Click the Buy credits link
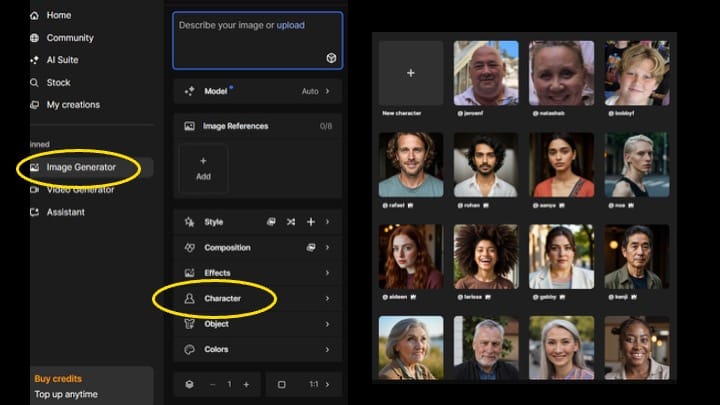Viewport: 720px width, 405px height. (58, 379)
